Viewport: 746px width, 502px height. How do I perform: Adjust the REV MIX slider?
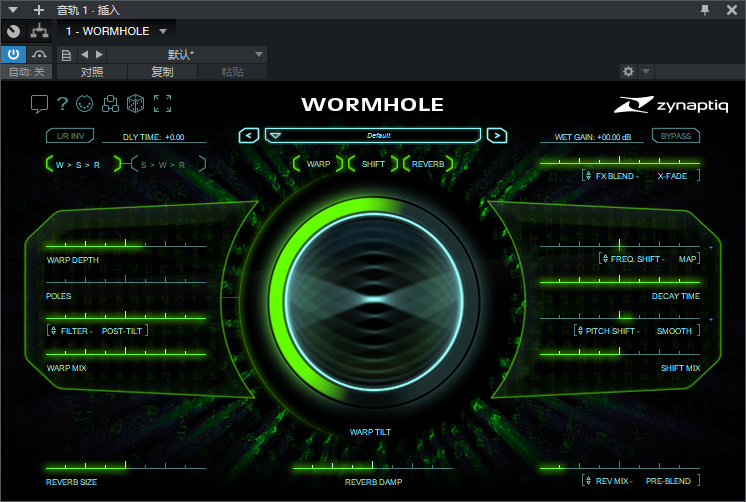(619, 468)
